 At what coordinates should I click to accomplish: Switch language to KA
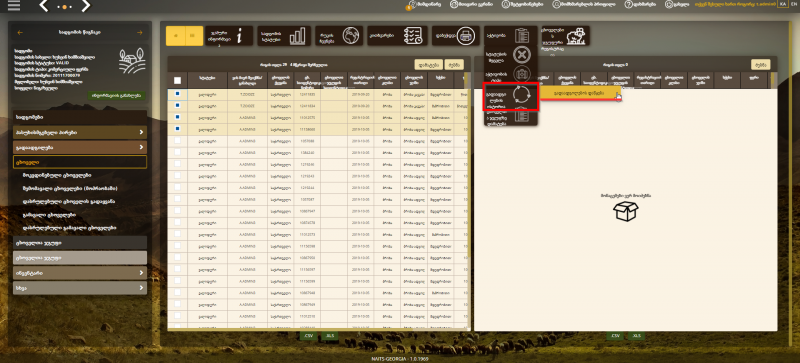pos(782,4)
